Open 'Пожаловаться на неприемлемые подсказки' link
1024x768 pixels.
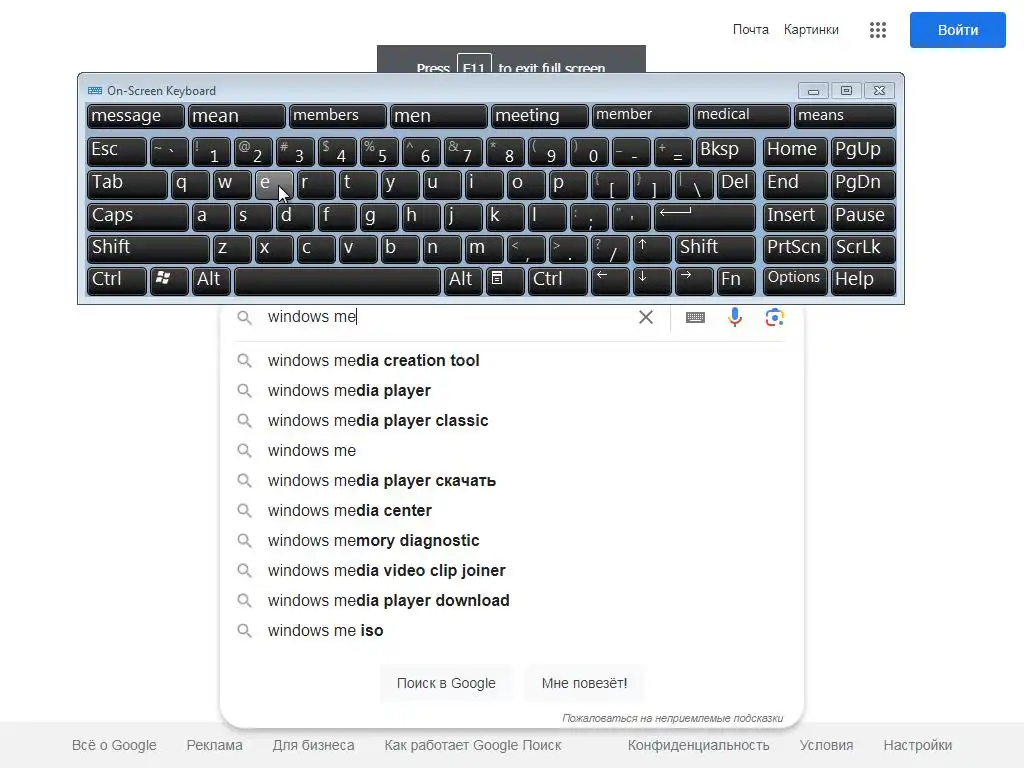(x=673, y=718)
